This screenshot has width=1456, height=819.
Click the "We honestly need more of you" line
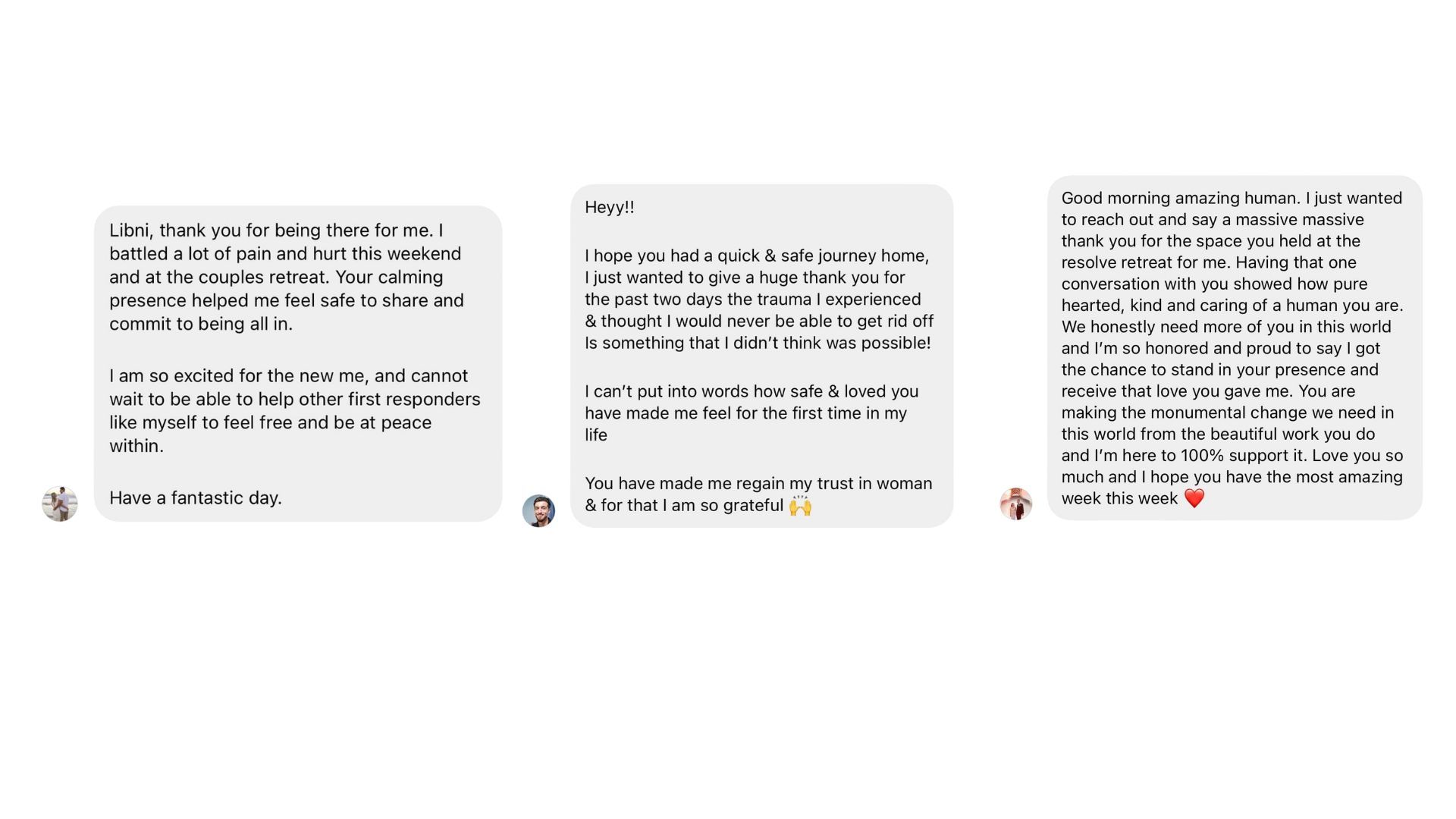click(x=1225, y=327)
